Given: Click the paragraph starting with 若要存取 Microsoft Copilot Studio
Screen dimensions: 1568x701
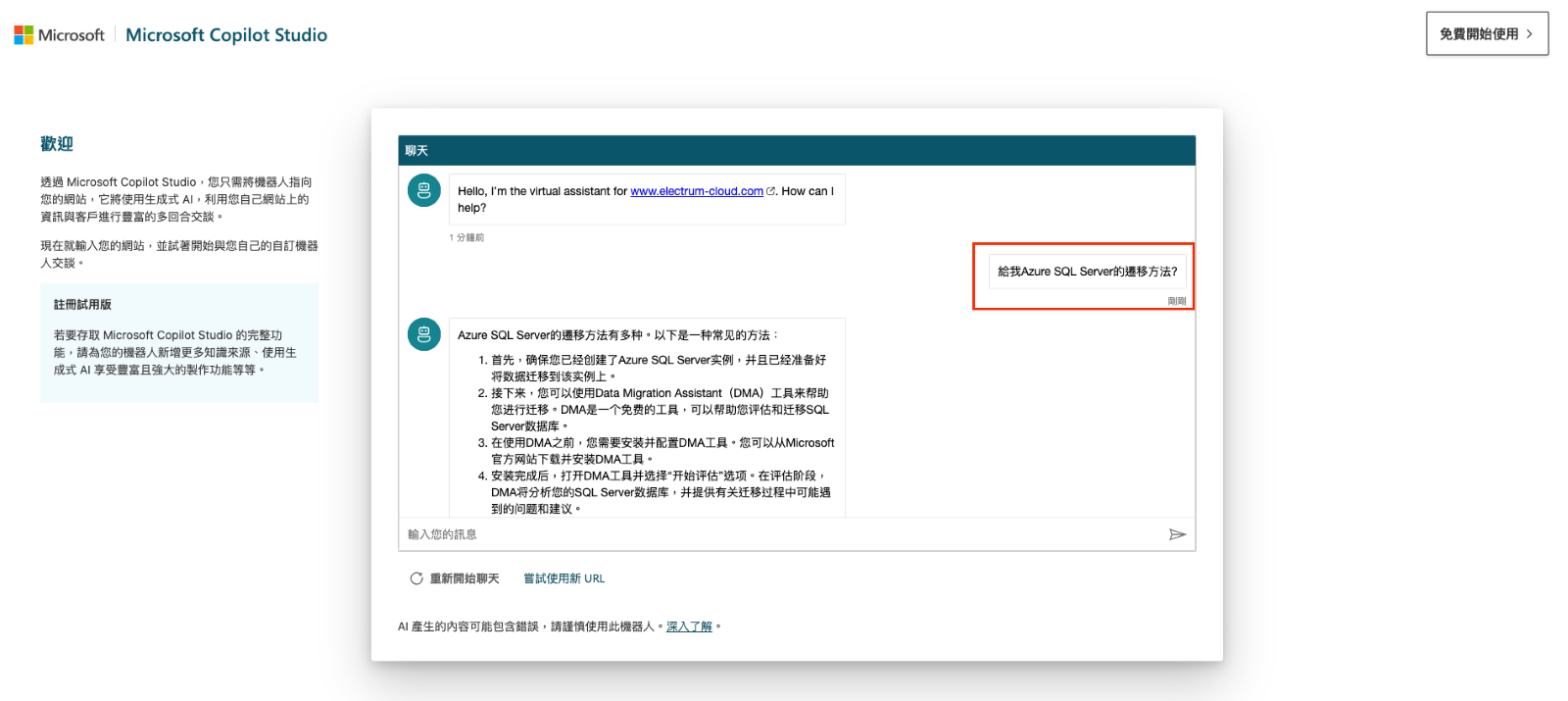Looking at the screenshot, I should pyautogui.click(x=175, y=353).
